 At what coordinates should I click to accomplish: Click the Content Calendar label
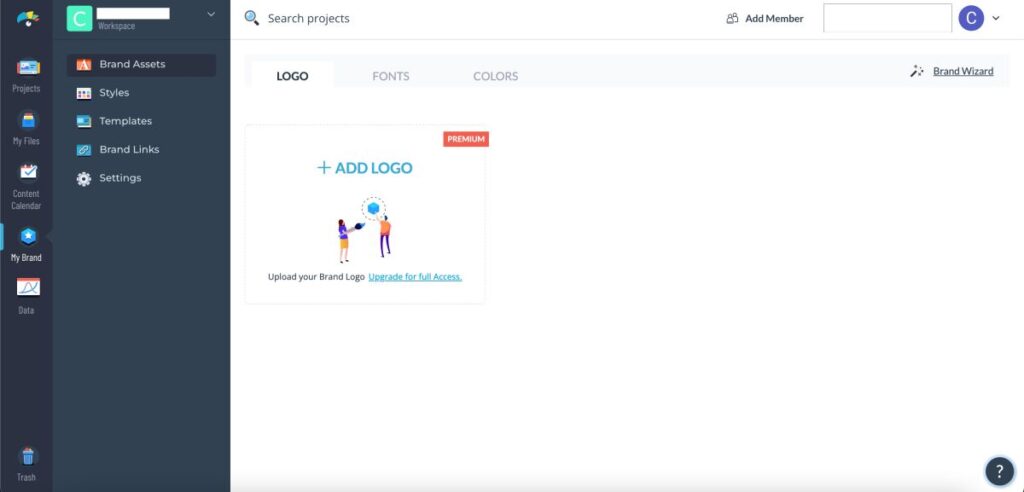point(26,199)
